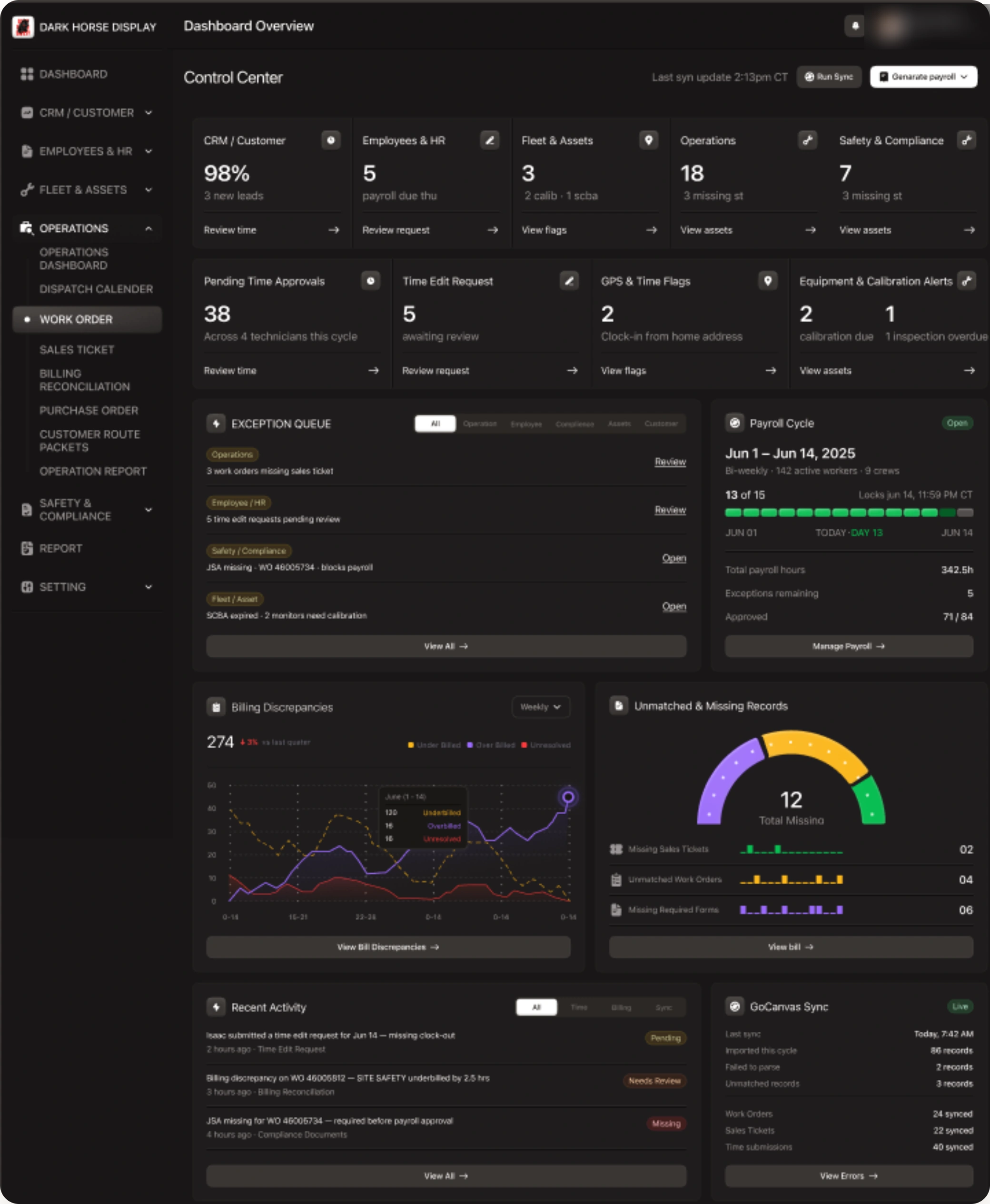Click the Safety & Compliance card wrench icon

coord(967,139)
